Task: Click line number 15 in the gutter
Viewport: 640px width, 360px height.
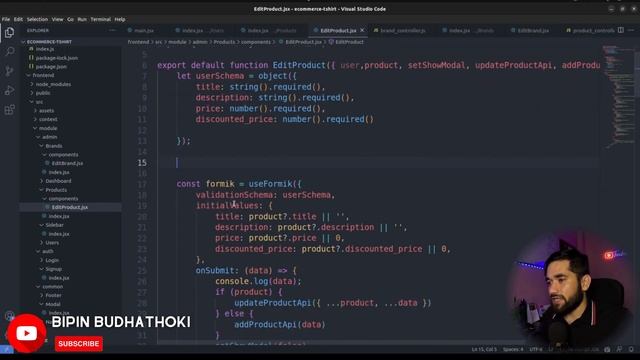Action: click(x=142, y=163)
